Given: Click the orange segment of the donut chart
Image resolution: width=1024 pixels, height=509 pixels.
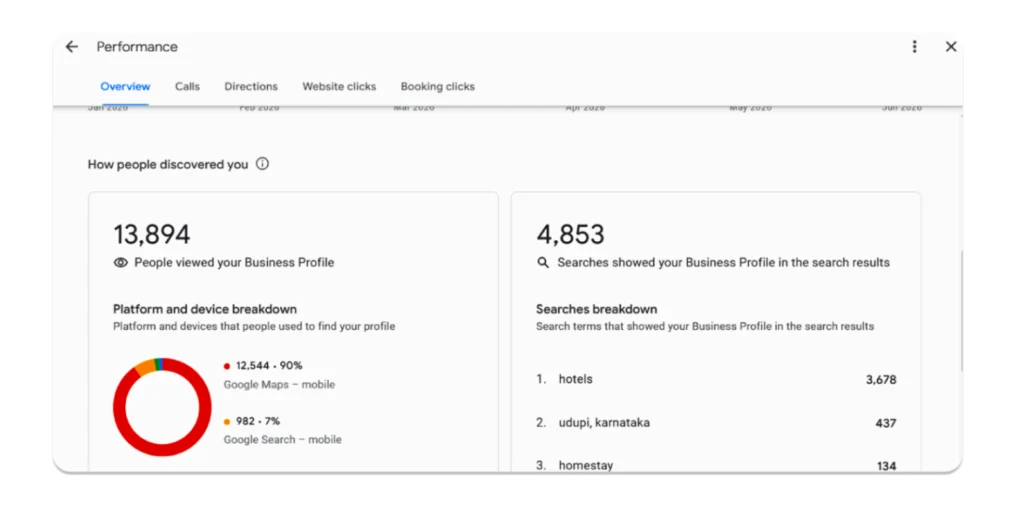Looking at the screenshot, I should [x=144, y=367].
